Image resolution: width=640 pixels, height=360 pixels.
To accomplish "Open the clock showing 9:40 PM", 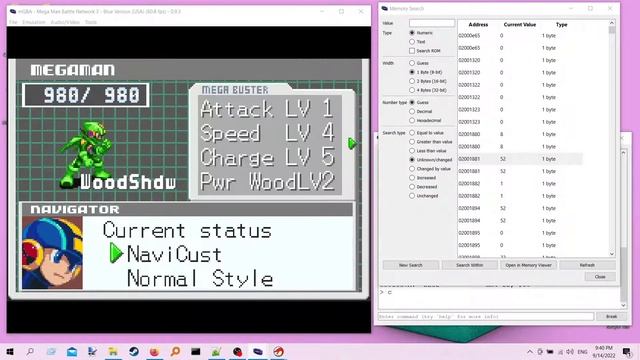I will click(604, 351).
